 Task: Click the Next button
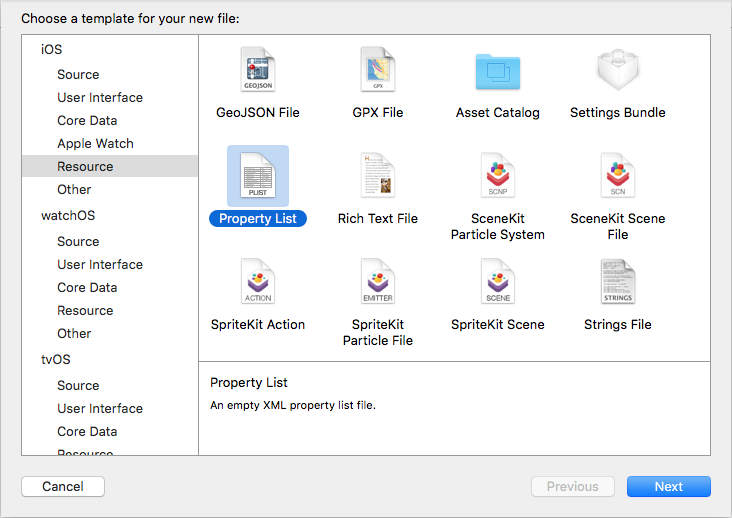tap(669, 487)
